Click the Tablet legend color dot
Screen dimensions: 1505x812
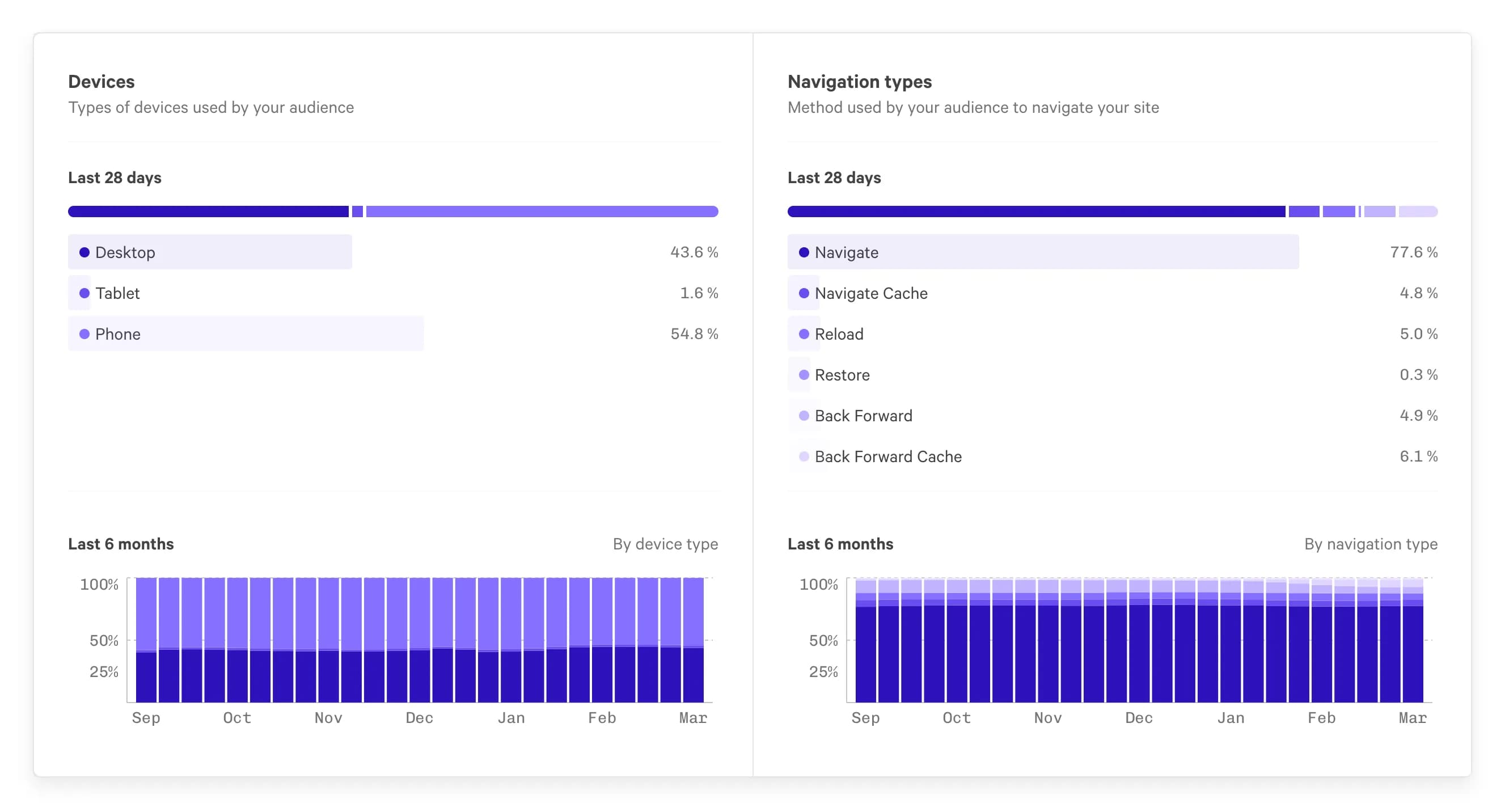[x=84, y=293]
